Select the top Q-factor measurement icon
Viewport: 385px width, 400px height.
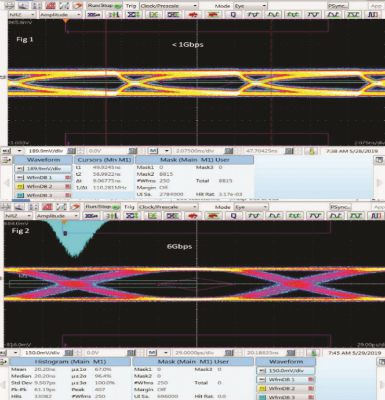(x=233, y=15)
